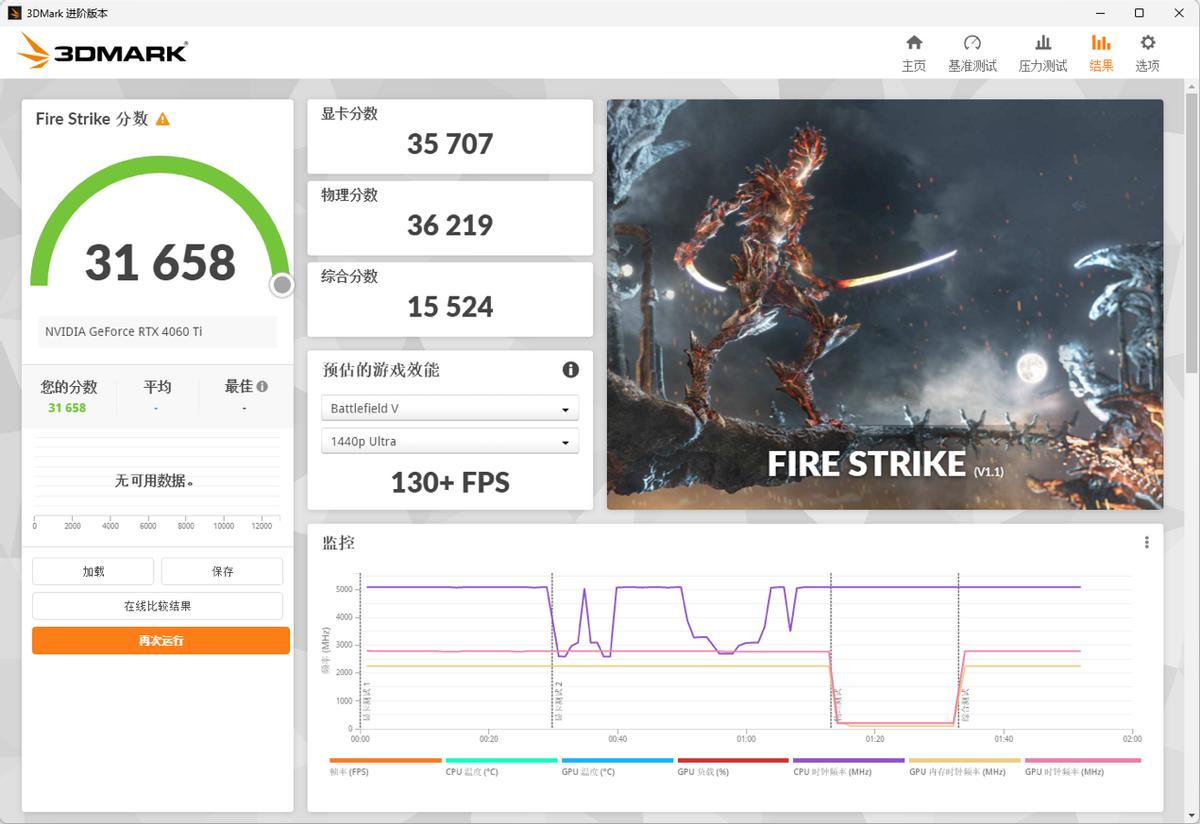
Task: Toggle the GPU 负载 legend series
Action: 703,771
